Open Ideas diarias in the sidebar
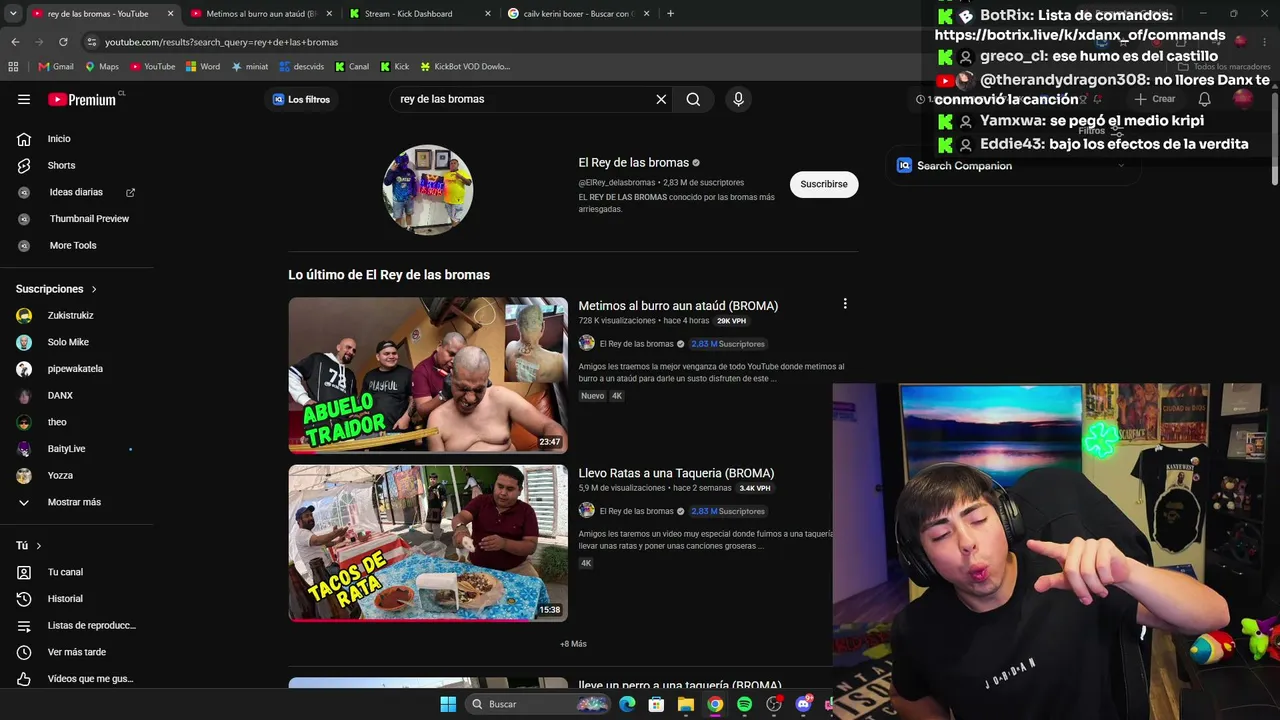Image resolution: width=1280 pixels, height=720 pixels. [x=76, y=192]
